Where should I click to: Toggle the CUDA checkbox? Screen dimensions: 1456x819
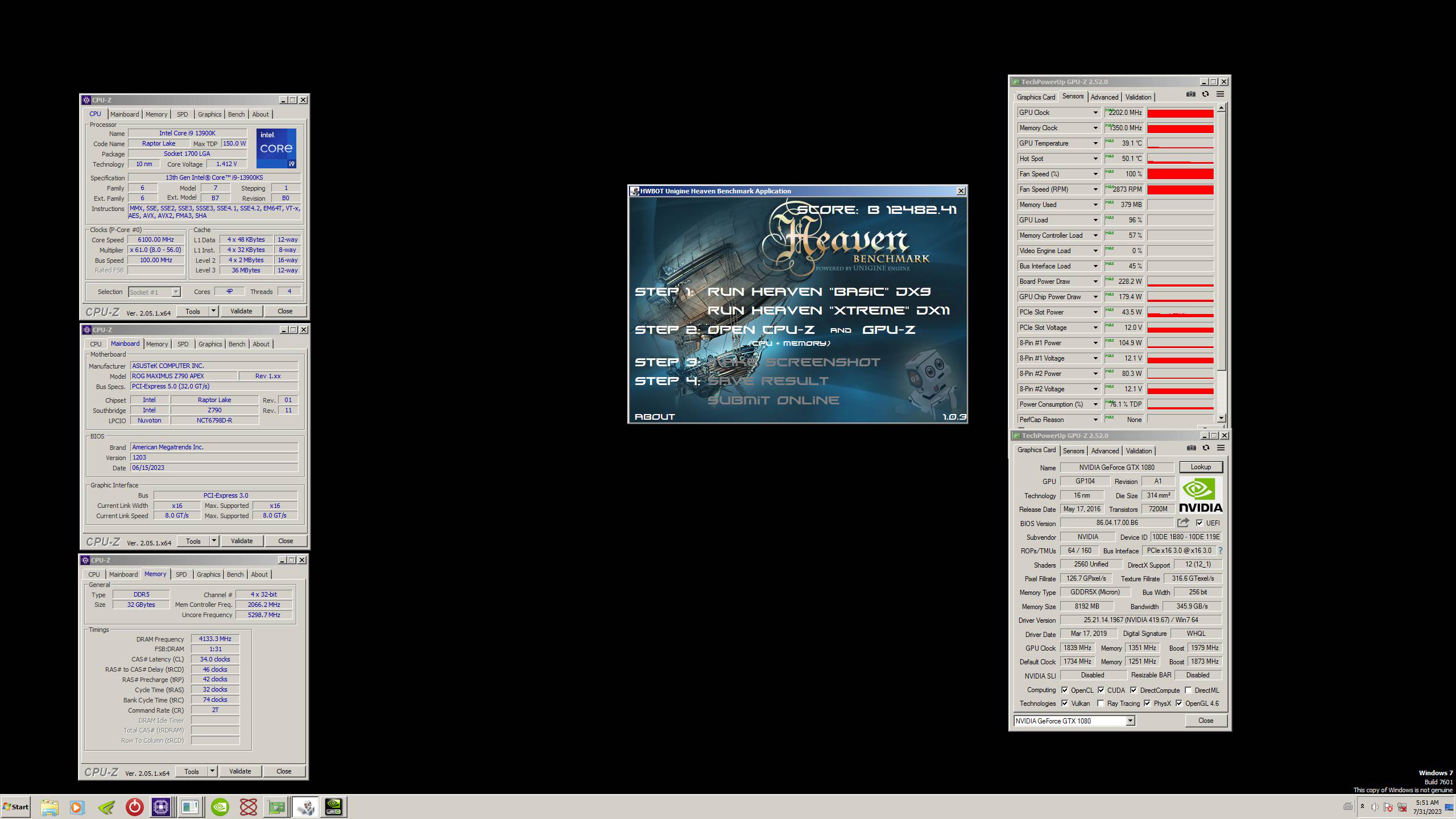1101,690
